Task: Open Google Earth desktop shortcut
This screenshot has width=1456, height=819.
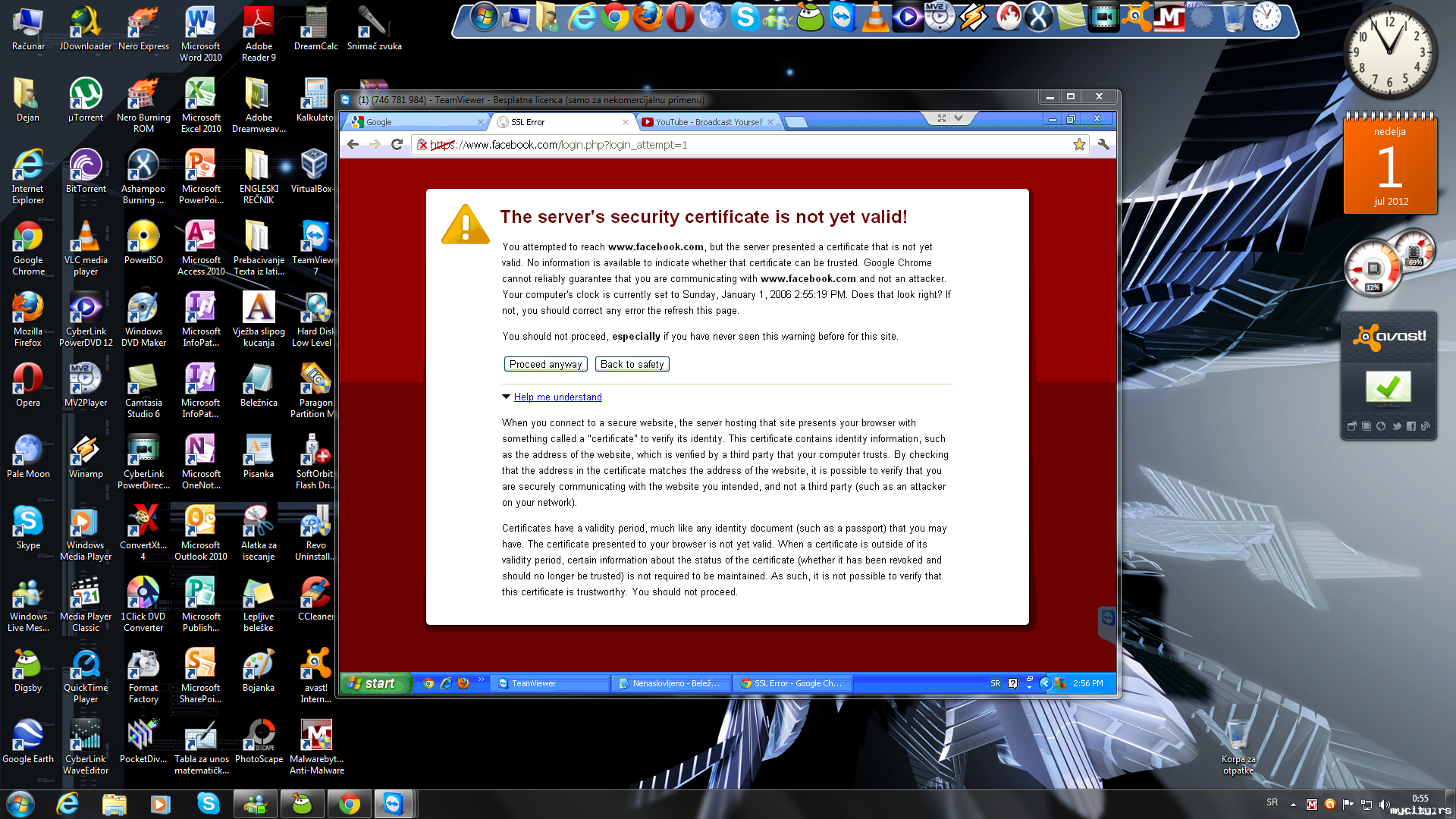Action: (x=28, y=735)
